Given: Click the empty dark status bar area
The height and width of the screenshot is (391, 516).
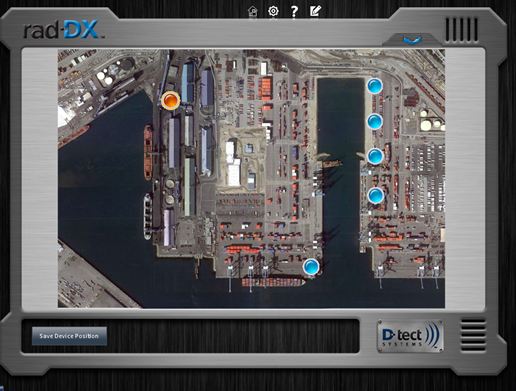Looking at the screenshot, I should pos(233,336).
